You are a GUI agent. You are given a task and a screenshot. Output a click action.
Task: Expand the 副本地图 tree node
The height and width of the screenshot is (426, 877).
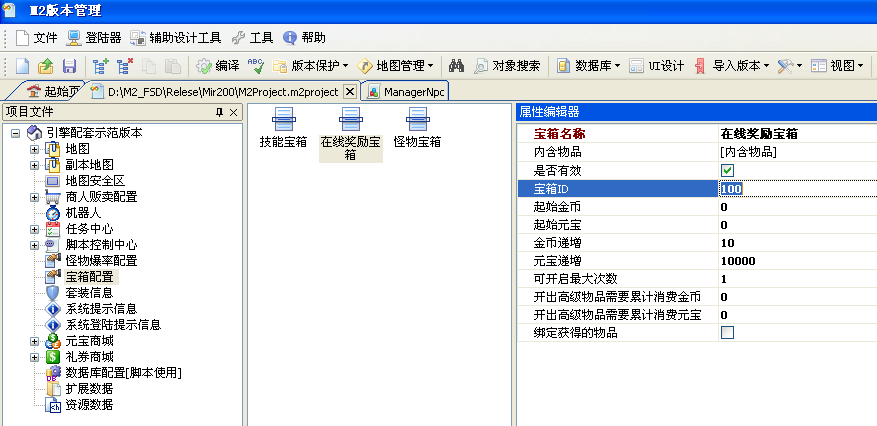(35, 165)
